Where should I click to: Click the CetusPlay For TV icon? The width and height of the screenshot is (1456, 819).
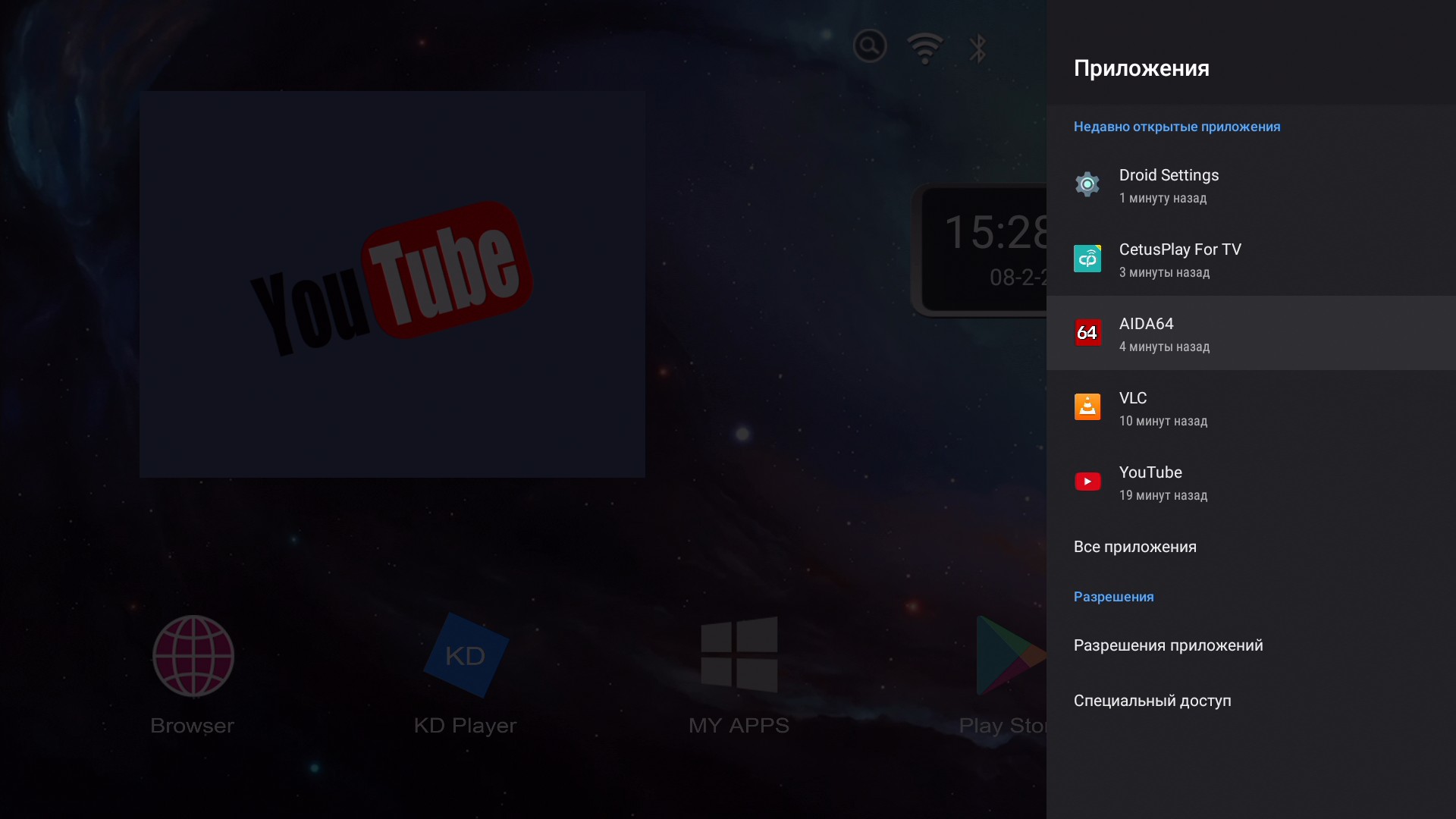pos(1087,259)
